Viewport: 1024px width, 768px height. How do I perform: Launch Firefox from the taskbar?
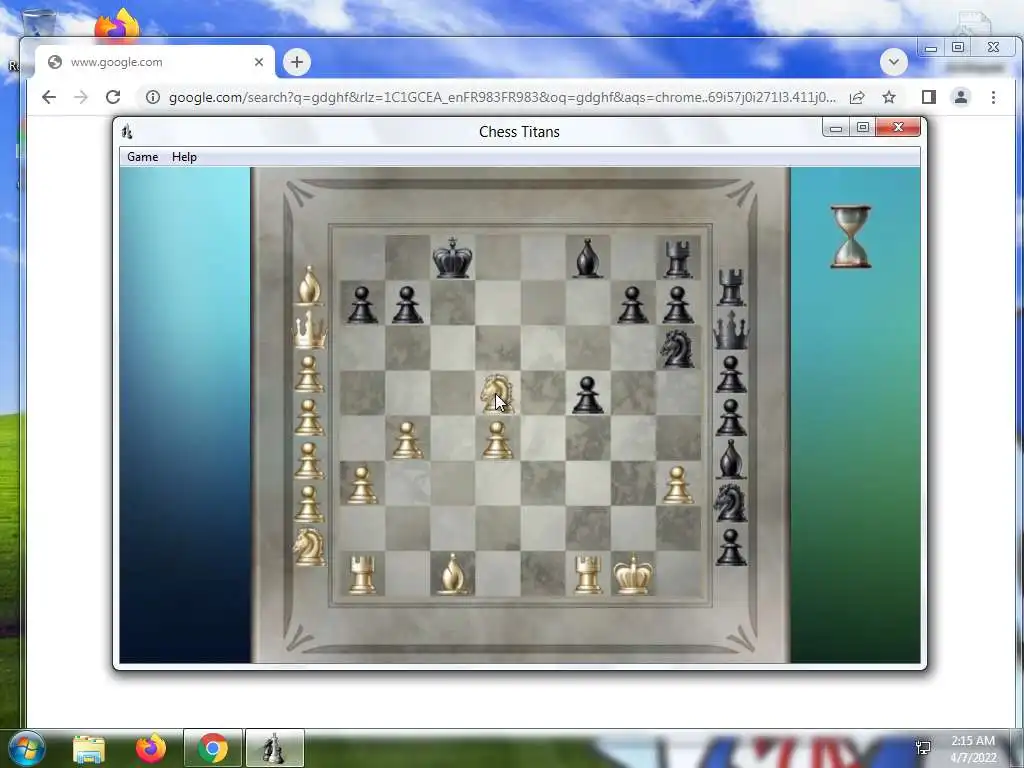pos(151,748)
